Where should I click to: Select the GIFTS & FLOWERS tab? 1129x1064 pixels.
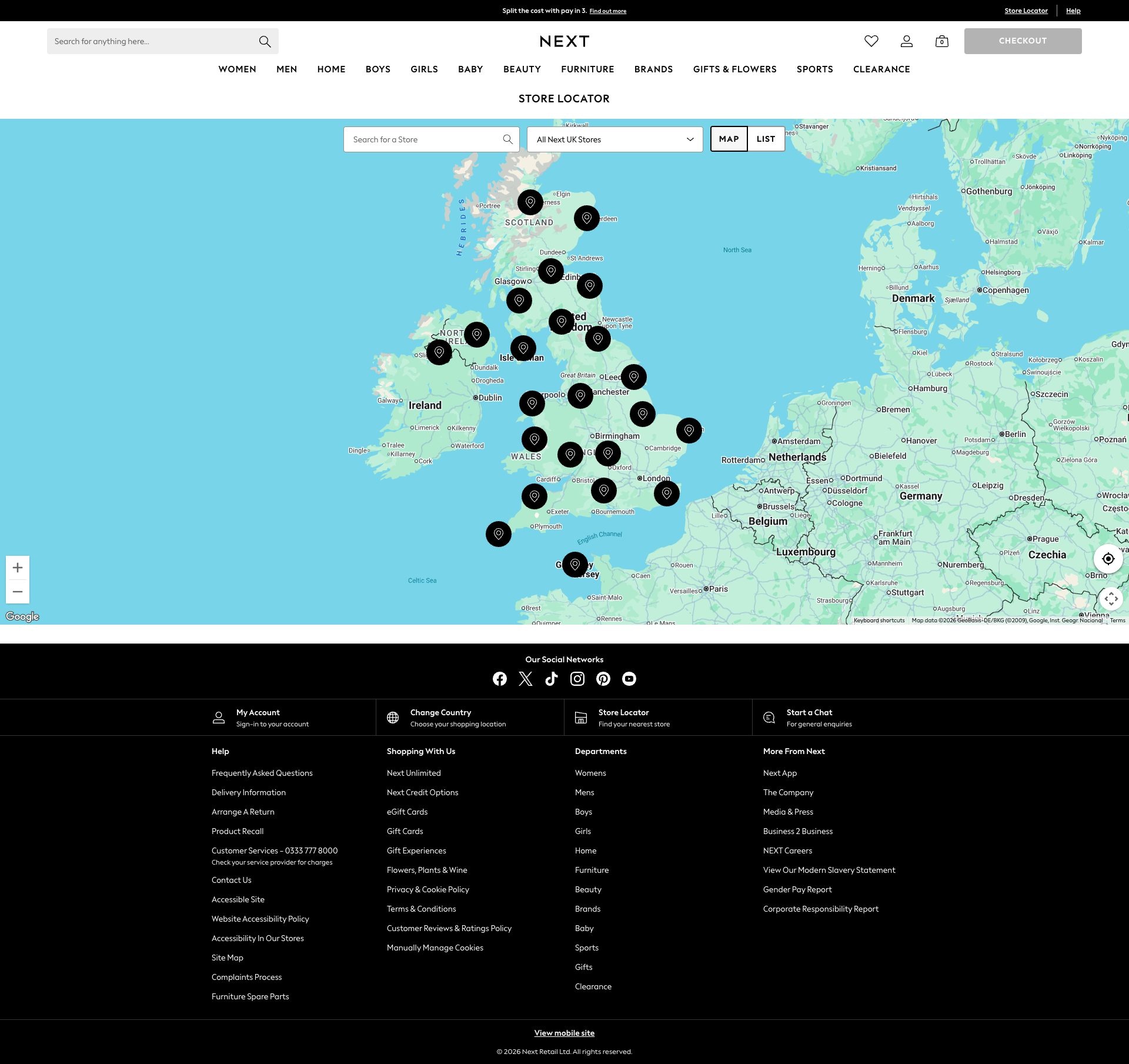tap(734, 69)
